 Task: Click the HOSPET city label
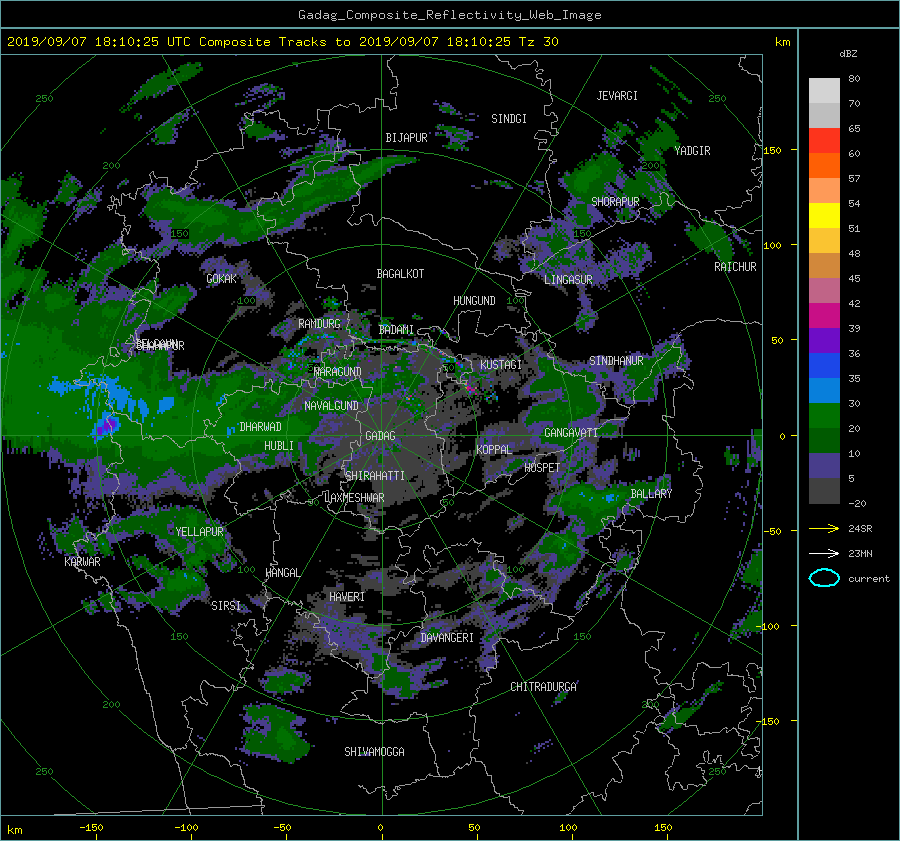542,468
